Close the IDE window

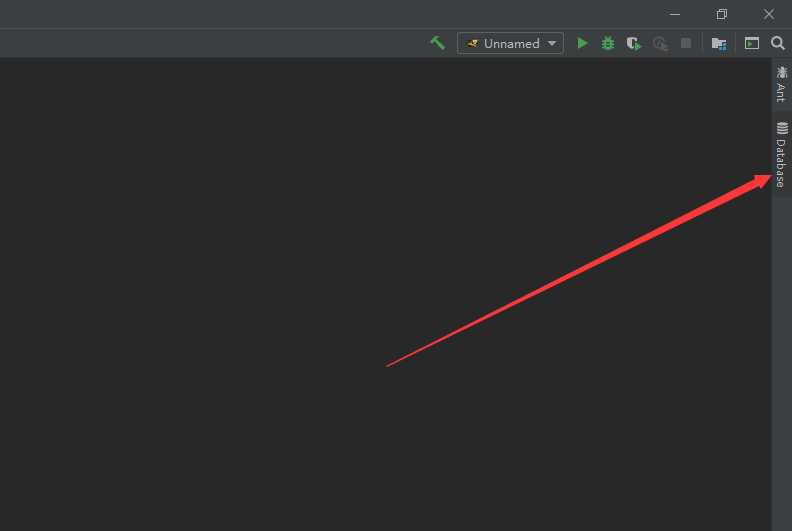(769, 14)
